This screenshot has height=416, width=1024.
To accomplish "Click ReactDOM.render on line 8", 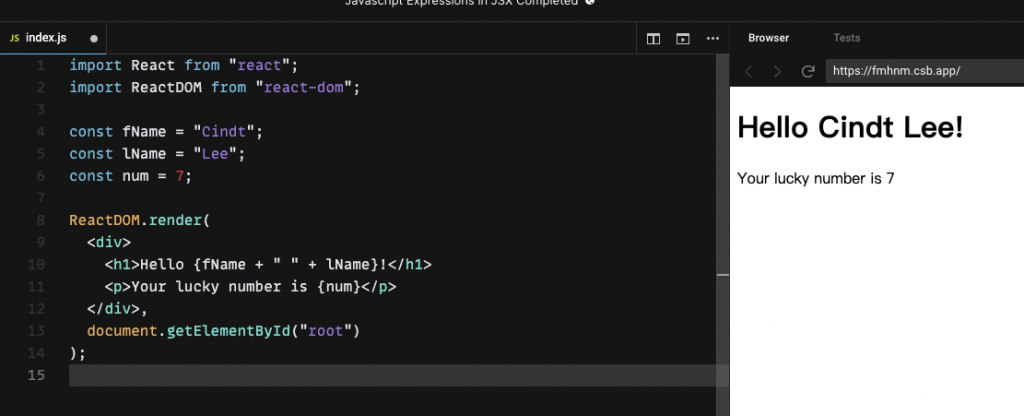I will (136, 221).
